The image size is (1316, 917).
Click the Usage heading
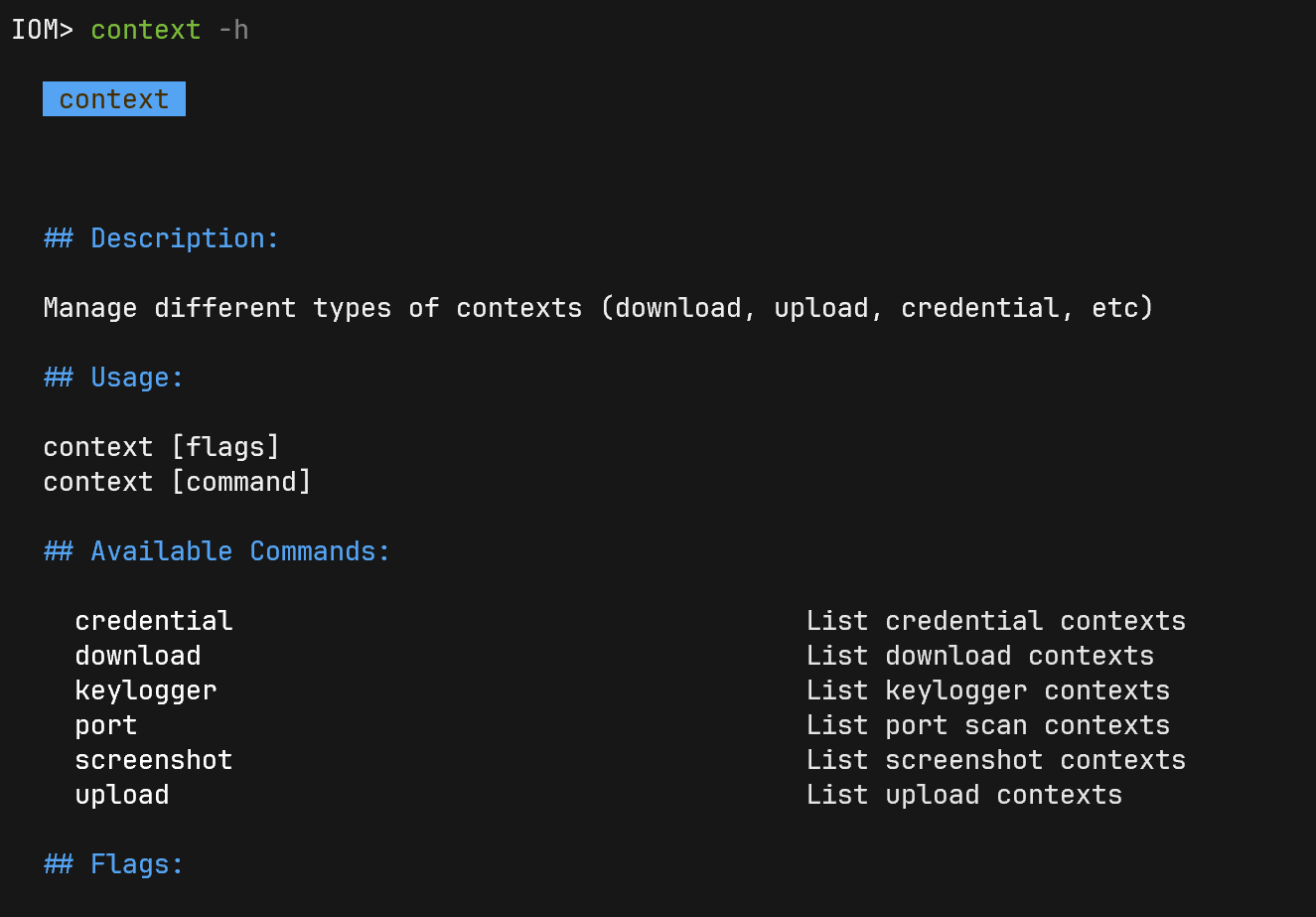(x=114, y=378)
